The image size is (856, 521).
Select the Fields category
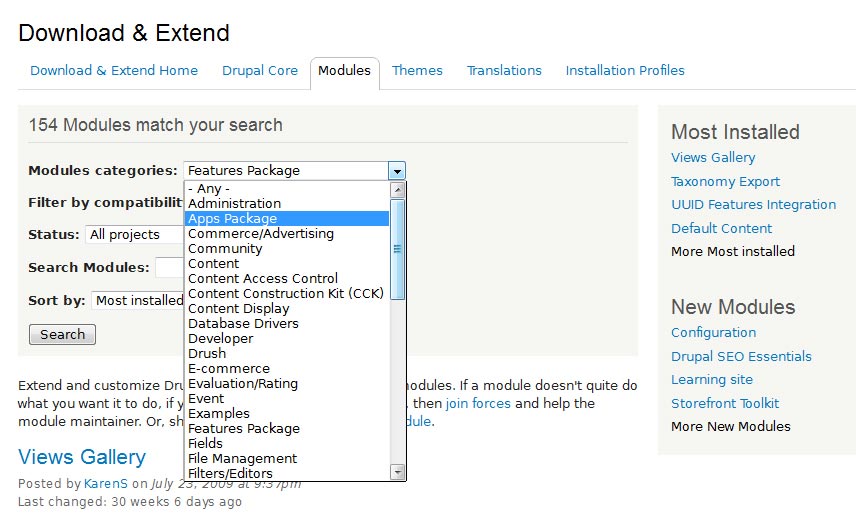[287, 443]
